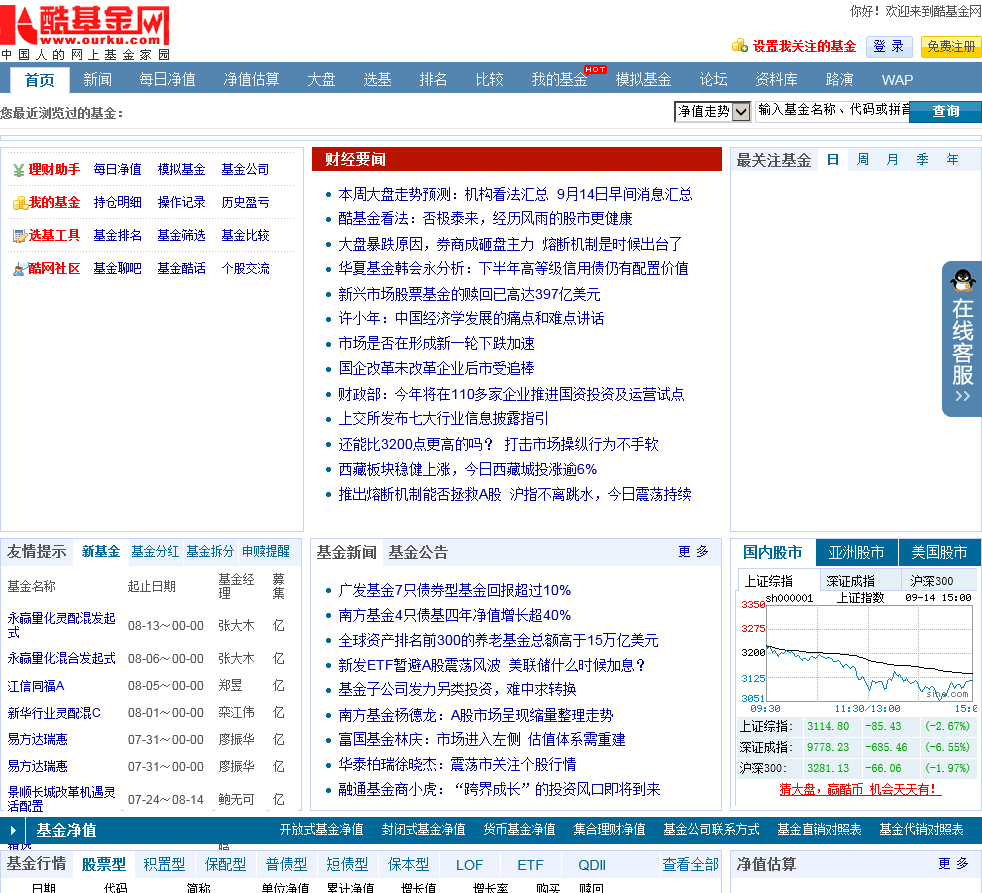Open 基金公司联系方式 link
The height and width of the screenshot is (893, 982).
point(711,830)
